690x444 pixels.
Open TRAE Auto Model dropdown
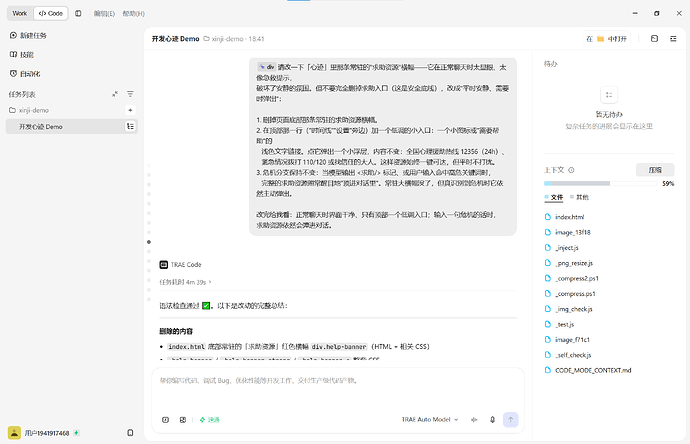click(430, 420)
